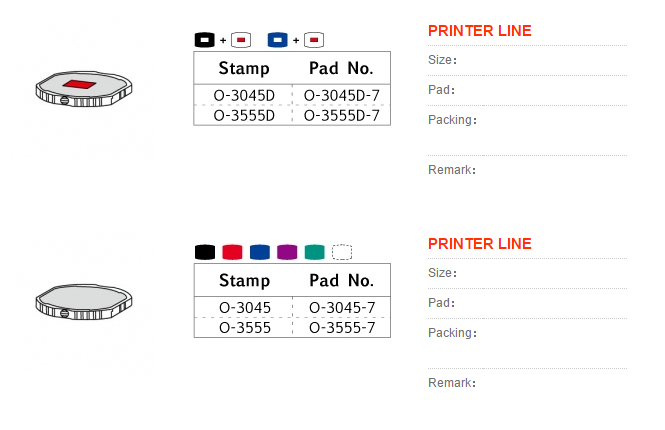
Task: Click pad number O-3555D-7
Action: 342,115
